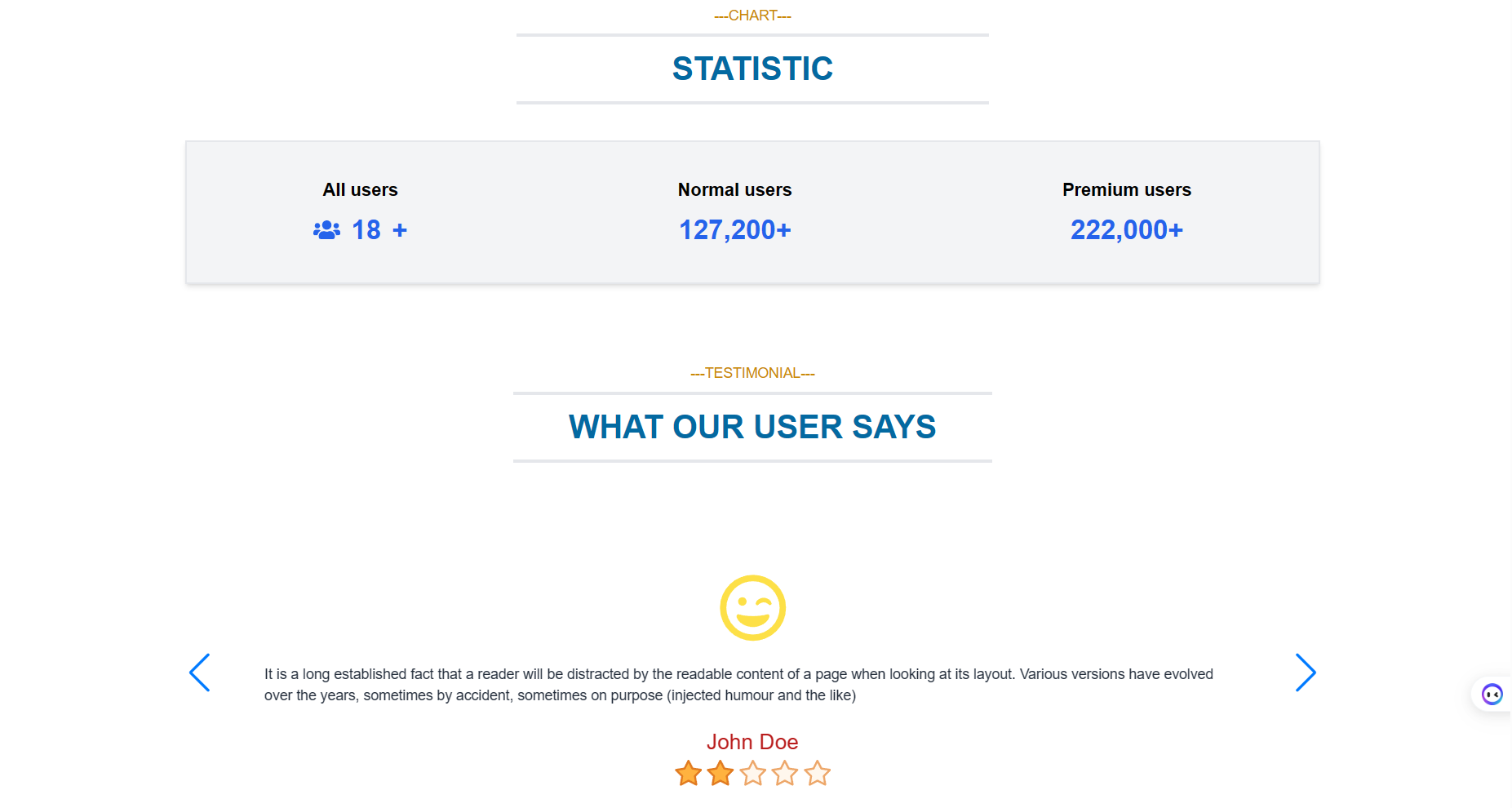Click the 222,000+ premium users count
1512x808 pixels.
tap(1126, 230)
